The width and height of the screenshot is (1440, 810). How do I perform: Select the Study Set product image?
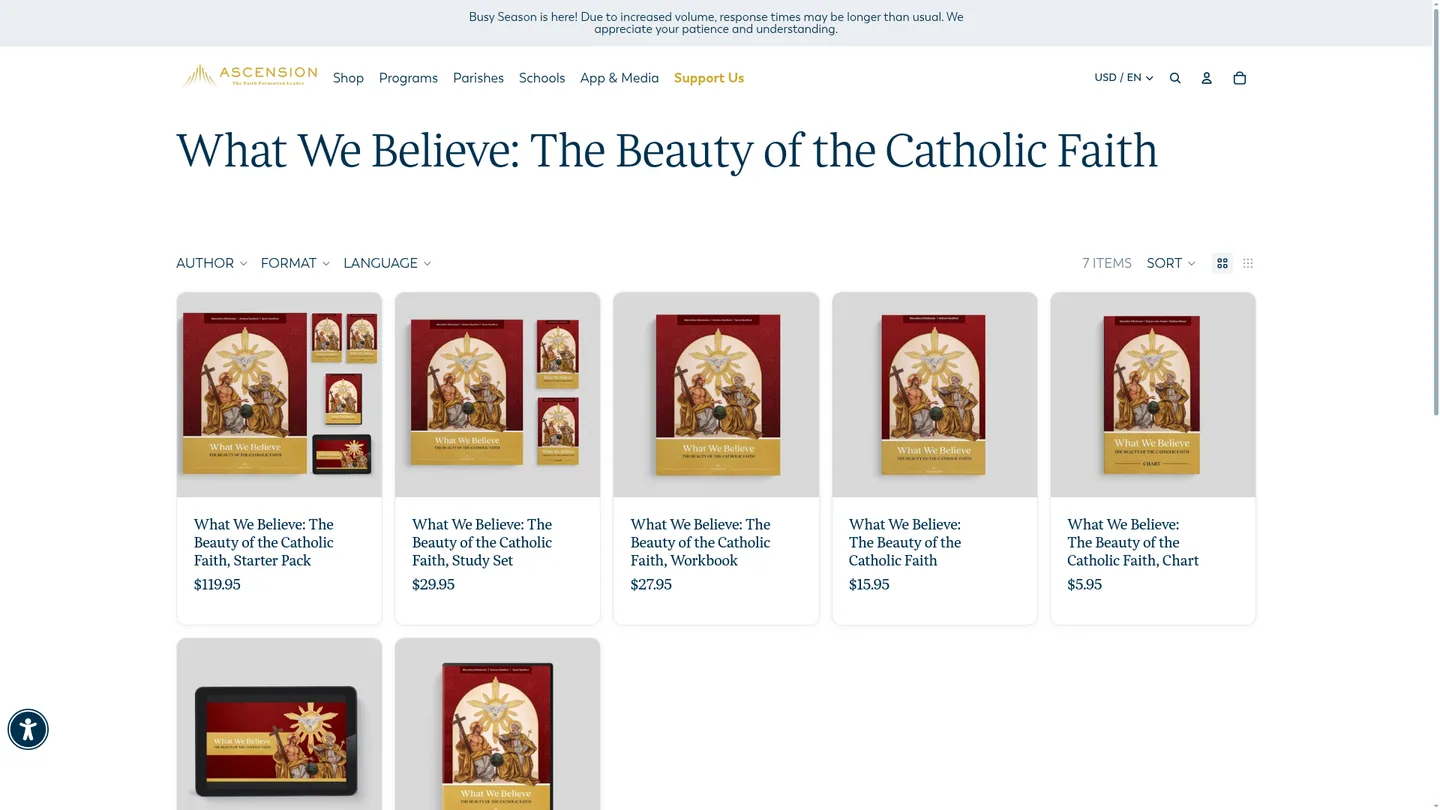pos(497,395)
